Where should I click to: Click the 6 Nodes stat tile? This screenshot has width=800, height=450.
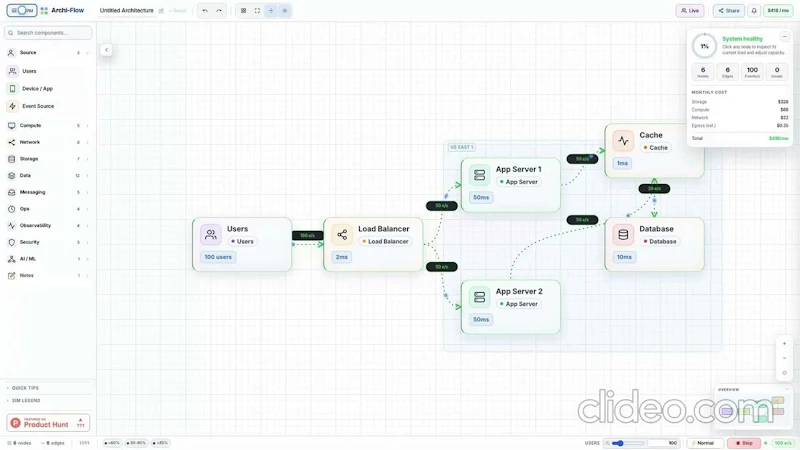703,72
